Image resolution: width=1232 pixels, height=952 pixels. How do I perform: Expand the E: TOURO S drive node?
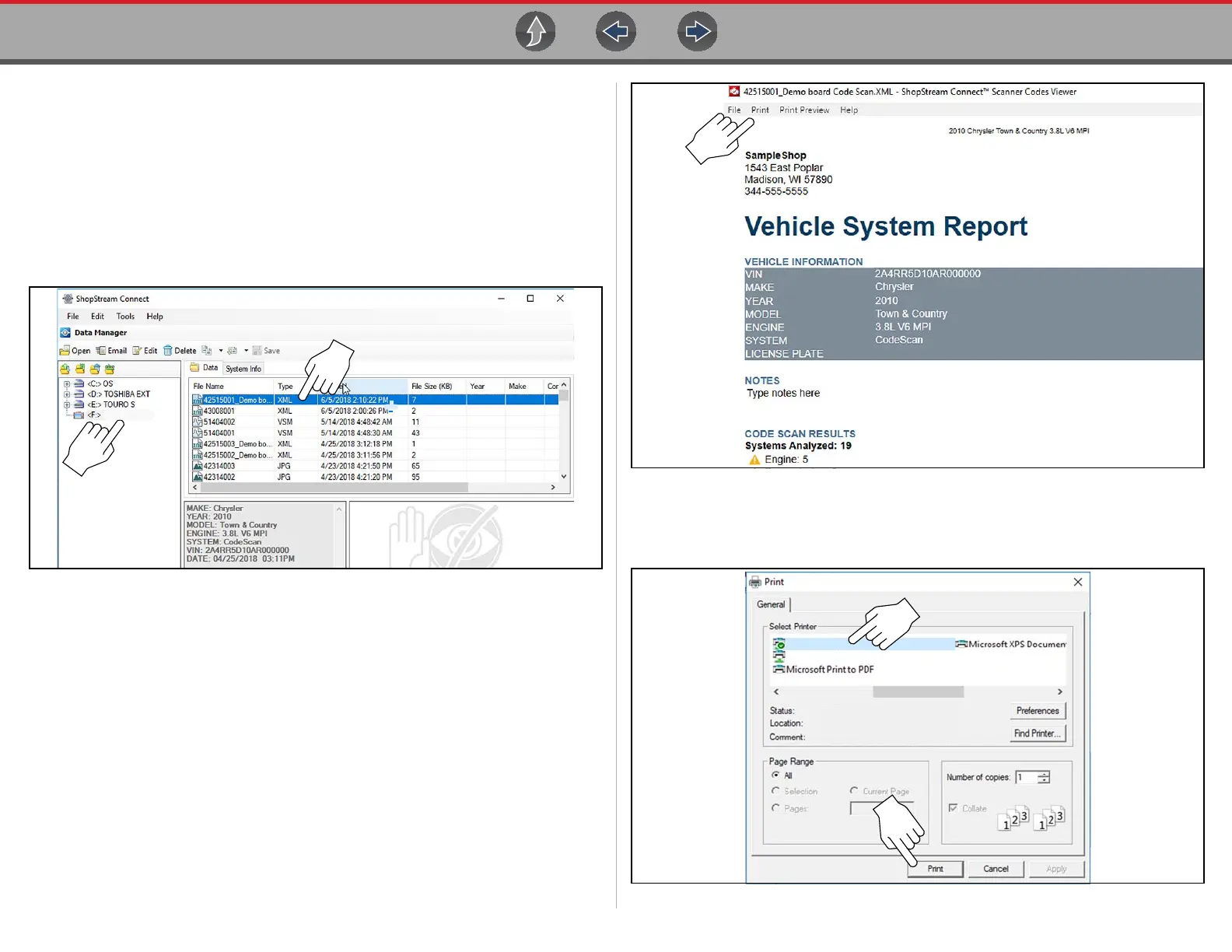pyautogui.click(x=67, y=405)
